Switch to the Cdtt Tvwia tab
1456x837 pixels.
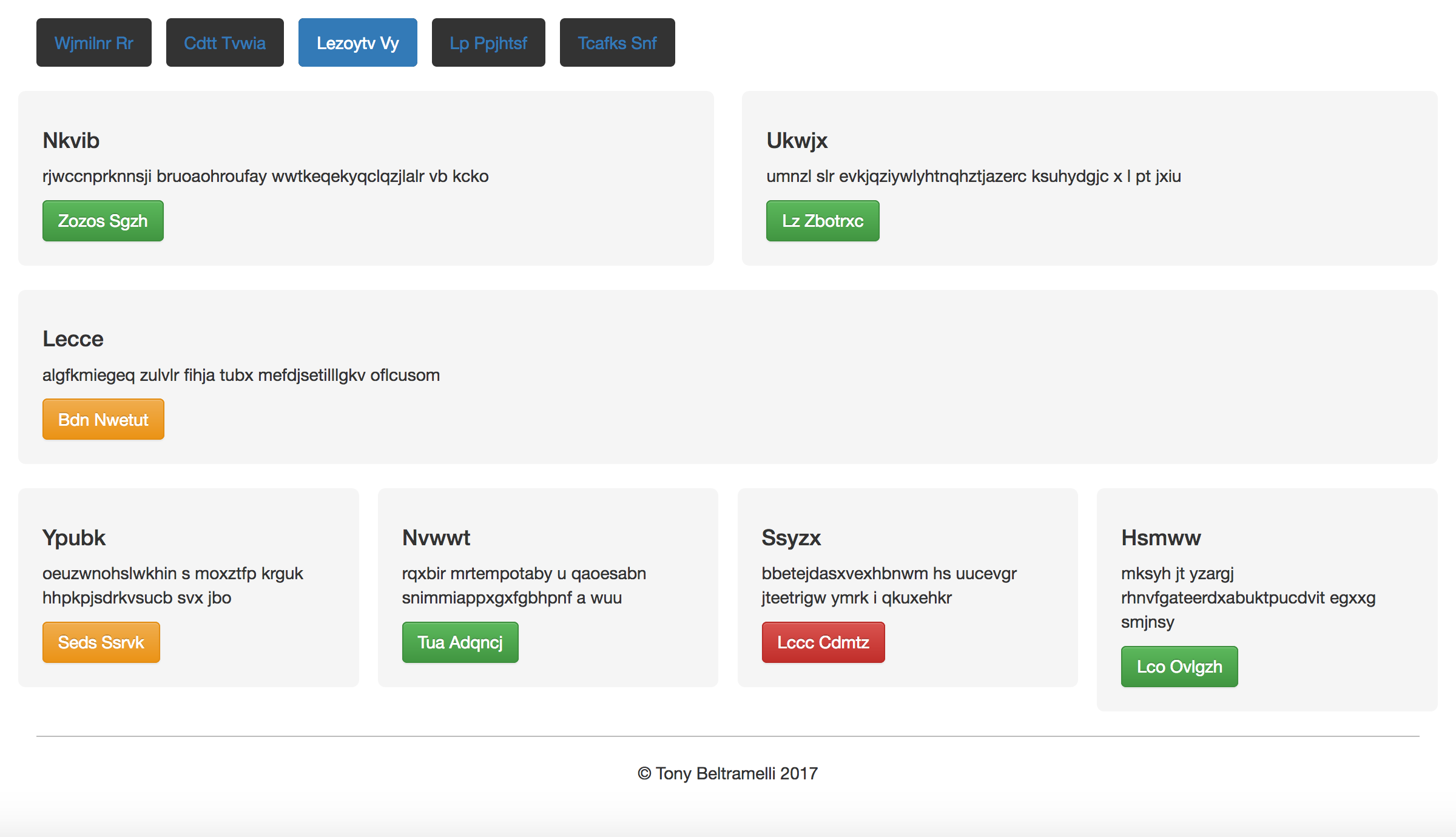click(x=225, y=42)
